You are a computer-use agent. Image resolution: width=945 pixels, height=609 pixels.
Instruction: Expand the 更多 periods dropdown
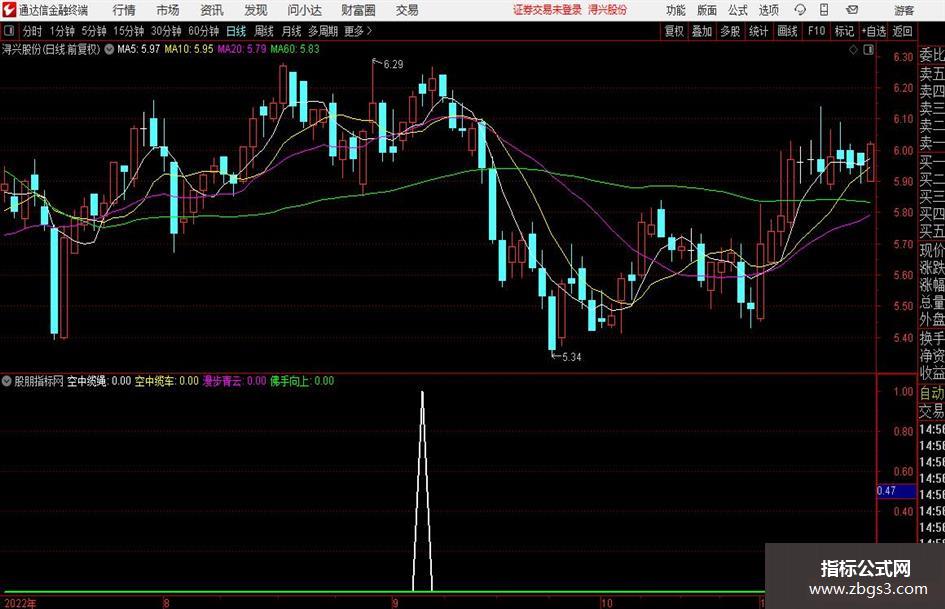(358, 31)
